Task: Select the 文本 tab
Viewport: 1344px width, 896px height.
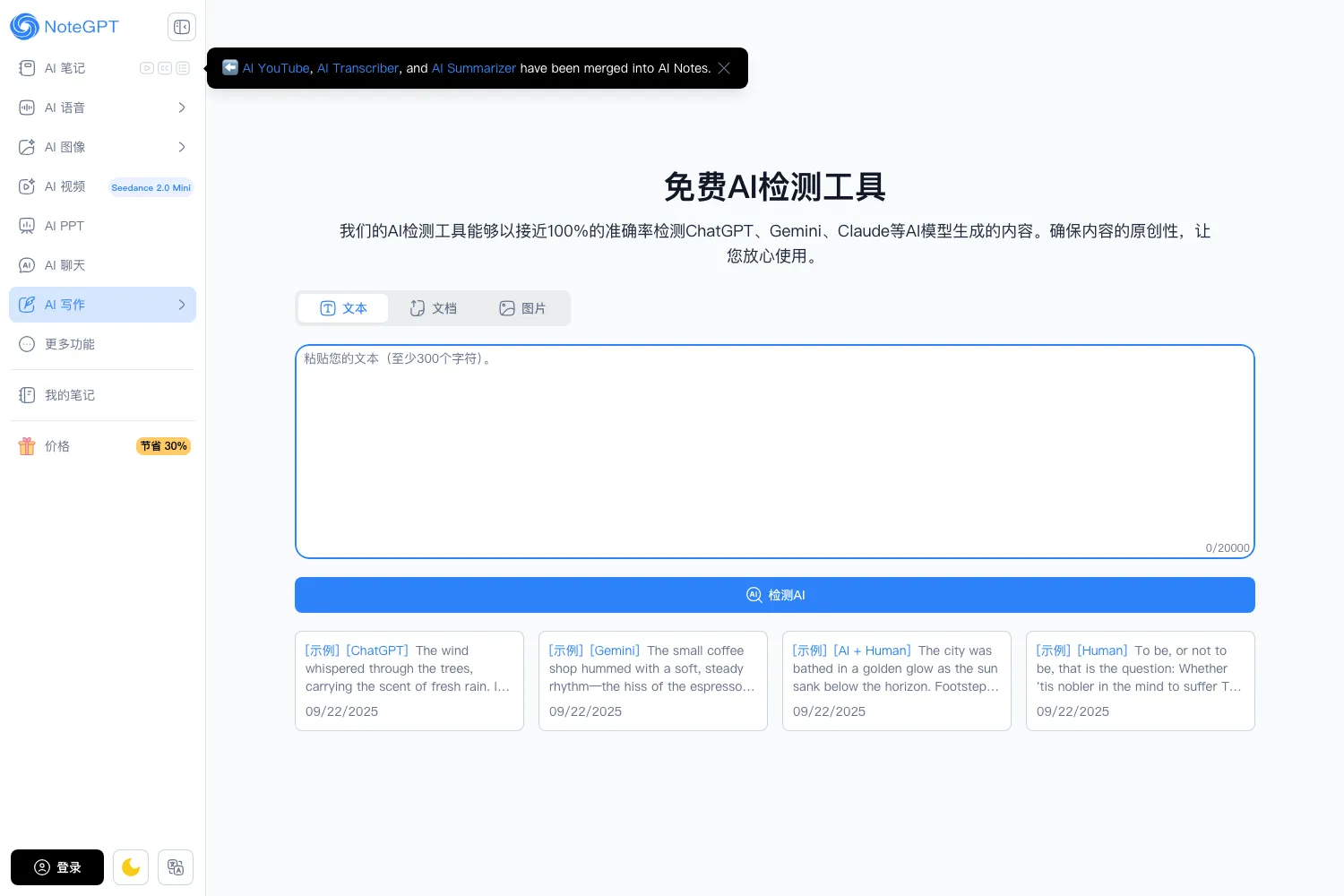Action: coord(343,308)
